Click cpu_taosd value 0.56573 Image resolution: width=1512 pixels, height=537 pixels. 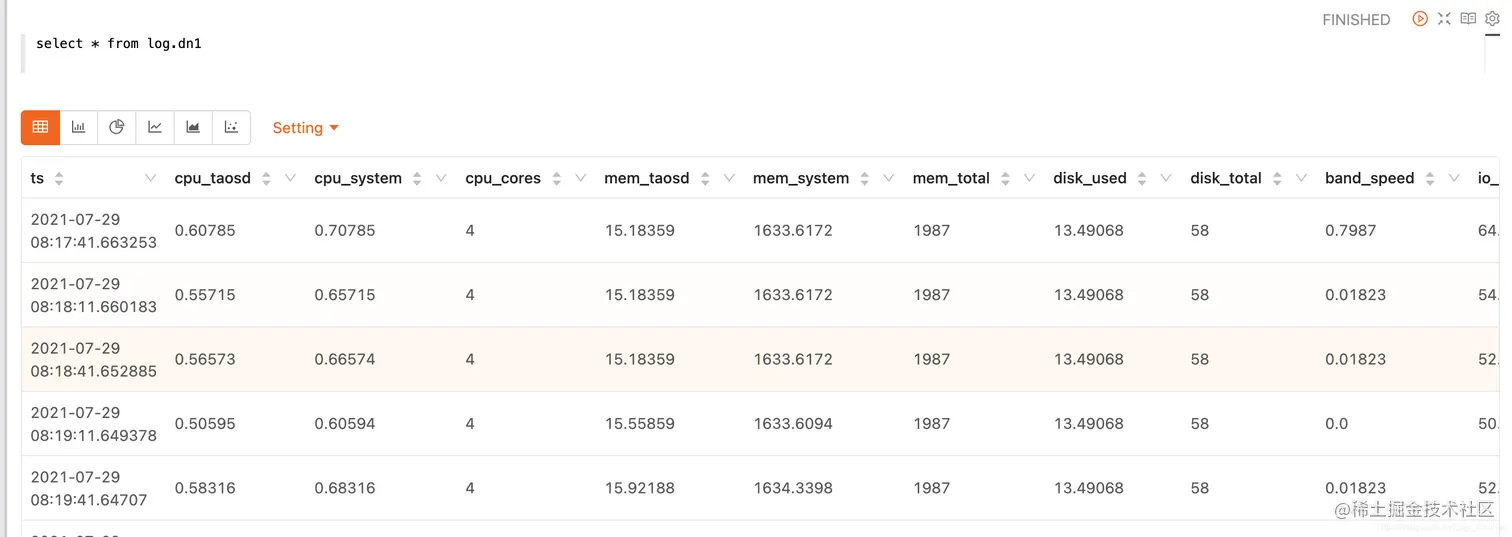[x=205, y=359]
